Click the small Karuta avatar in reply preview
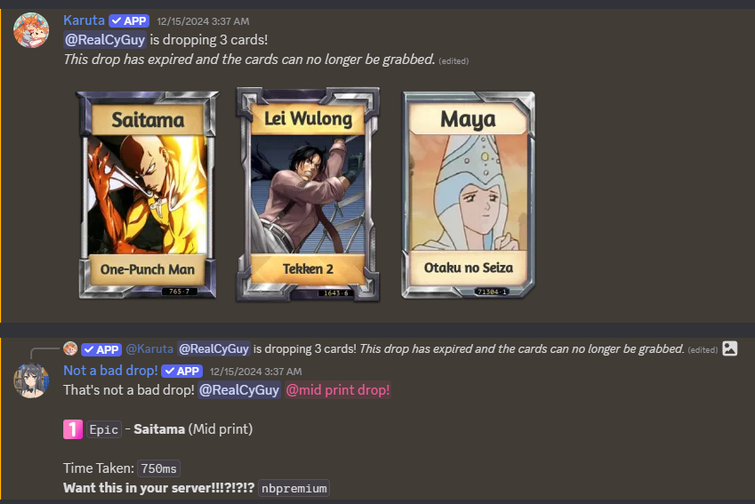Image resolution: width=755 pixels, height=504 pixels. pyautogui.click(x=70, y=349)
